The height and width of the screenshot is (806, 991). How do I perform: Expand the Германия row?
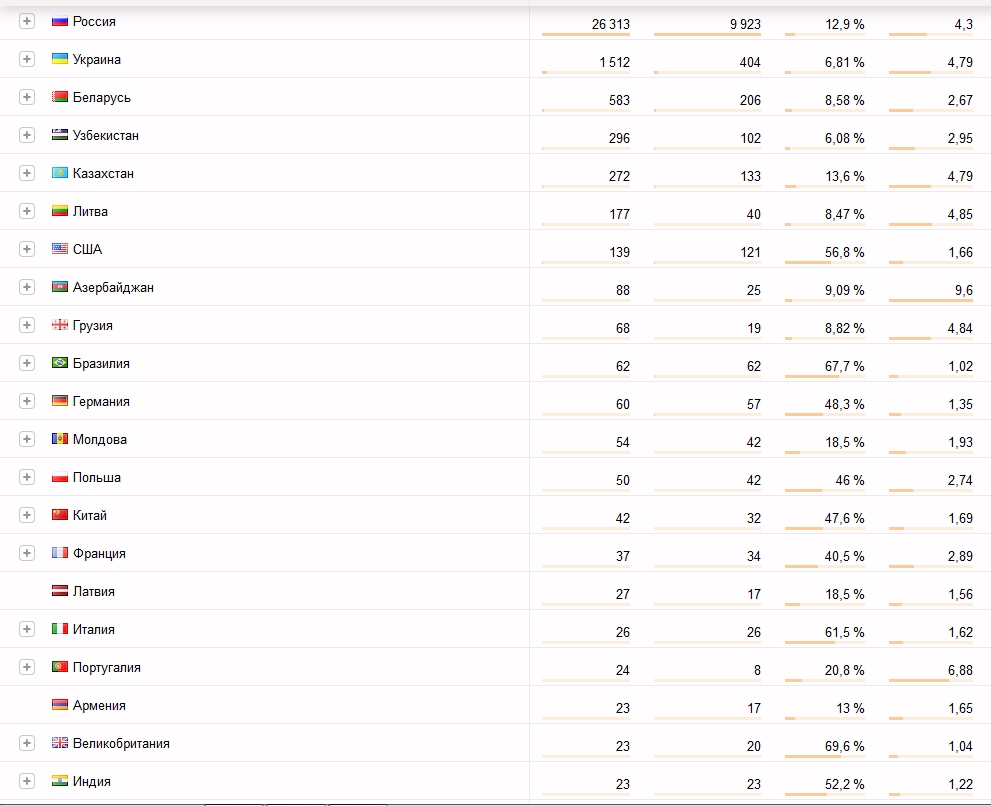[27, 401]
